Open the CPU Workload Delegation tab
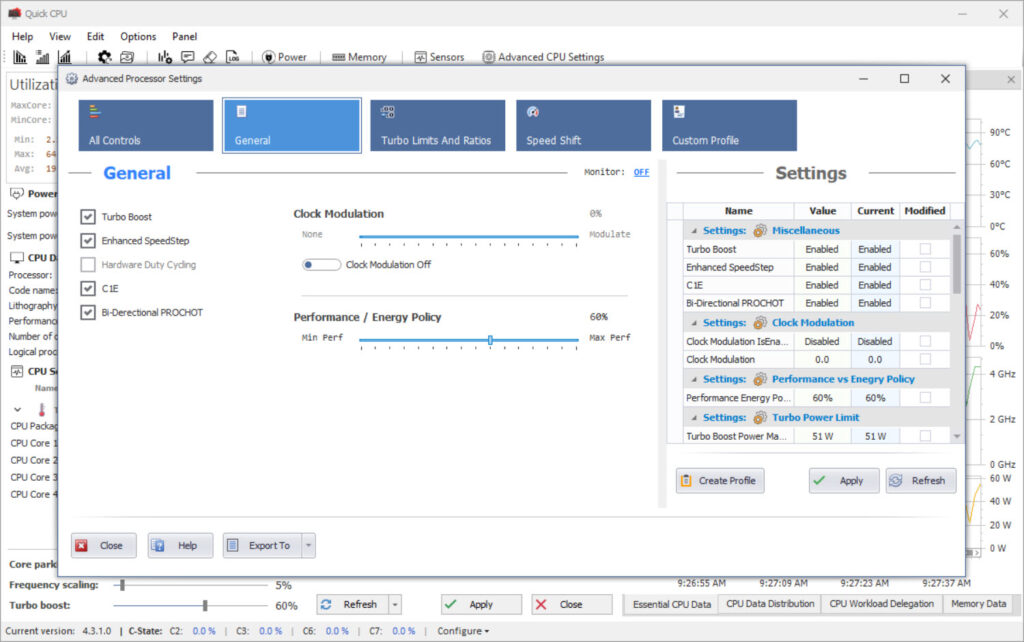Viewport: 1024px width, 642px height. click(x=882, y=604)
